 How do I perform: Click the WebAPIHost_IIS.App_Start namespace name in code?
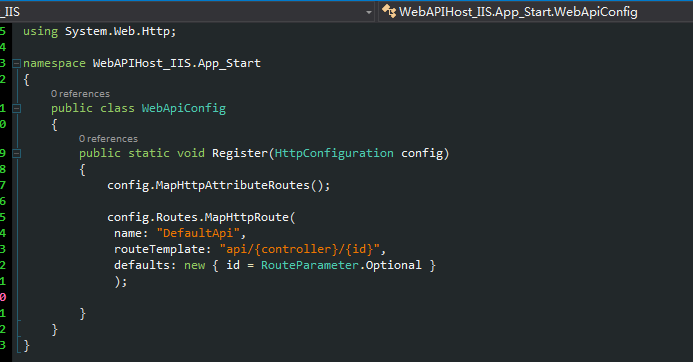point(176,64)
